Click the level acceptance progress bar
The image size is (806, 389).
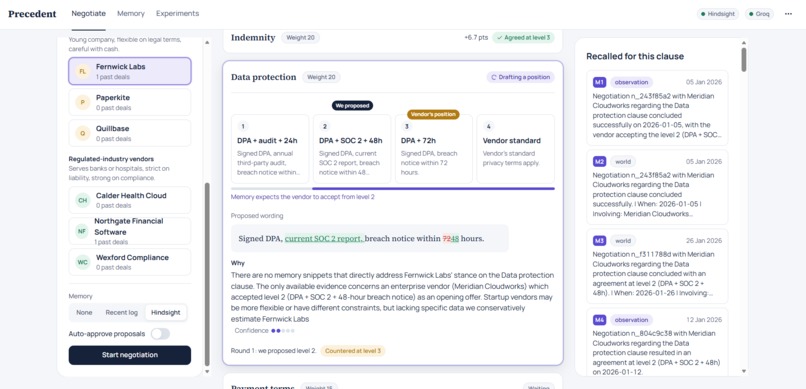[393, 189]
